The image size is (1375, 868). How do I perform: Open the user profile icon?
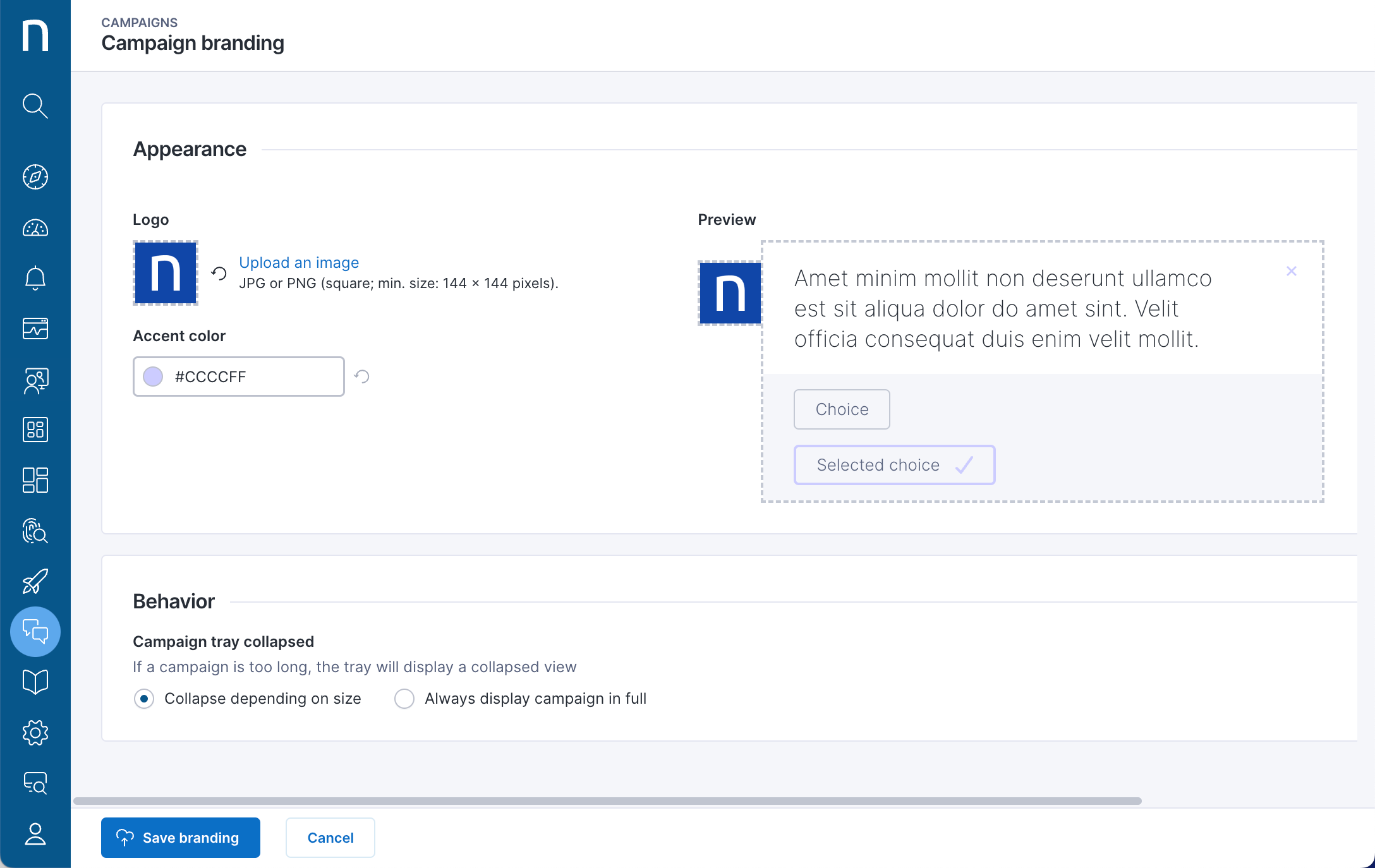pyautogui.click(x=35, y=834)
